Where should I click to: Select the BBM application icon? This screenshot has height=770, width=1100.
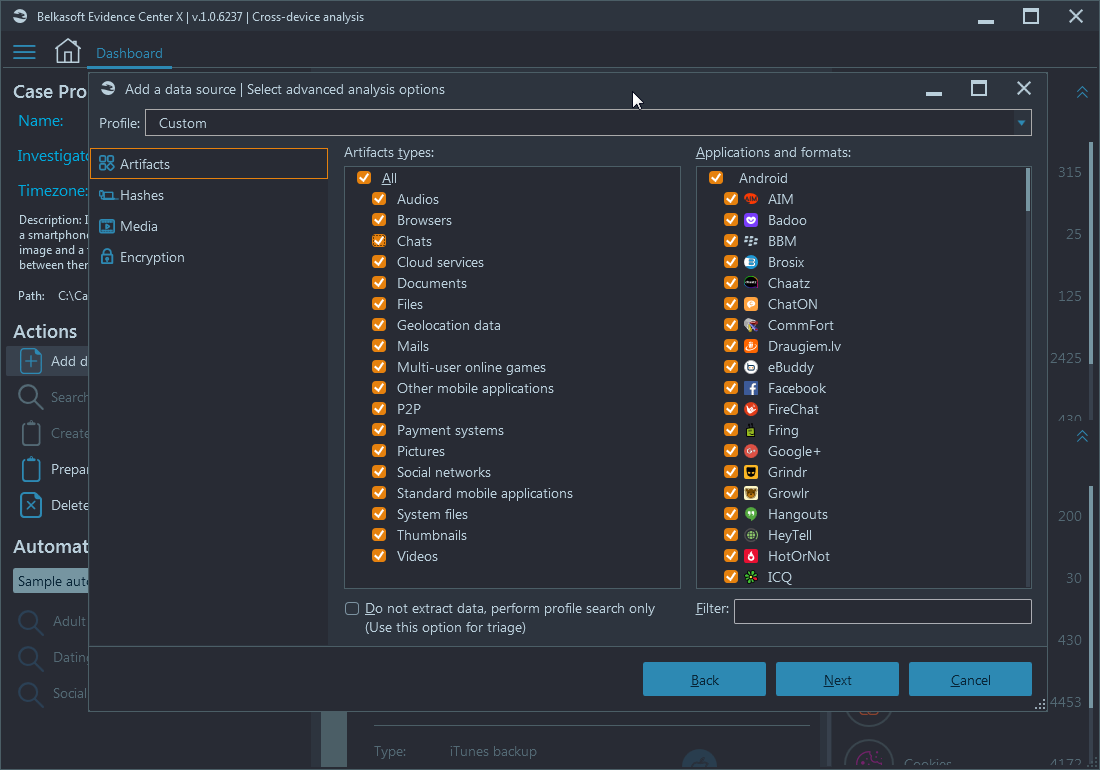pyautogui.click(x=751, y=241)
